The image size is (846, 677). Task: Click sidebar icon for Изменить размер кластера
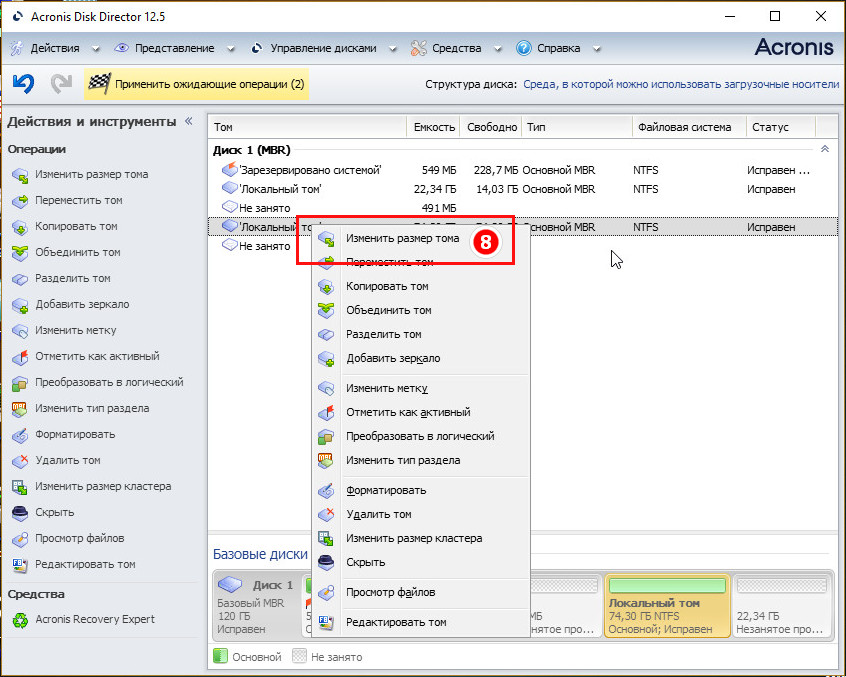pyautogui.click(x=20, y=487)
